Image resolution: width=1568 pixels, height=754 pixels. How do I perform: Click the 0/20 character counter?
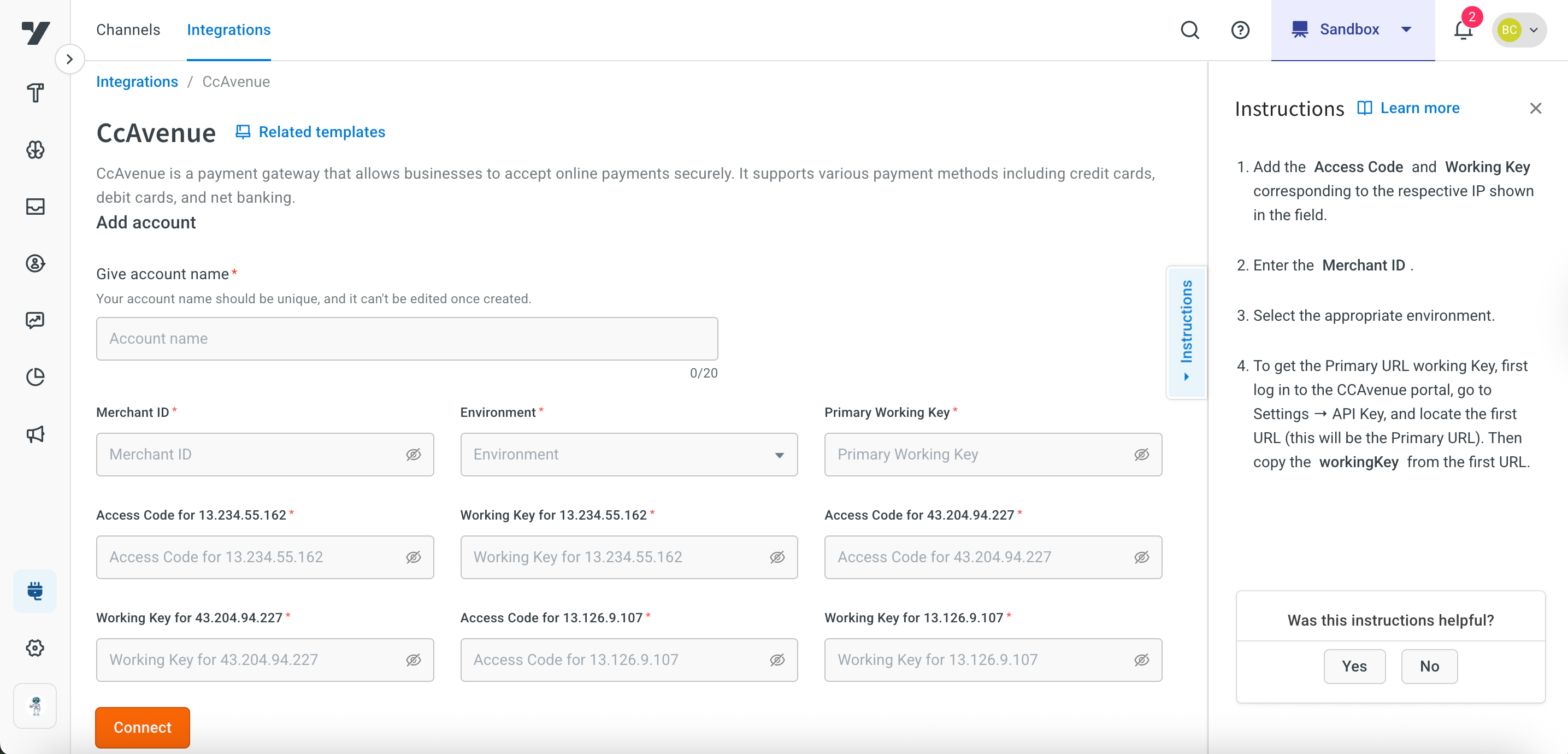click(703, 373)
